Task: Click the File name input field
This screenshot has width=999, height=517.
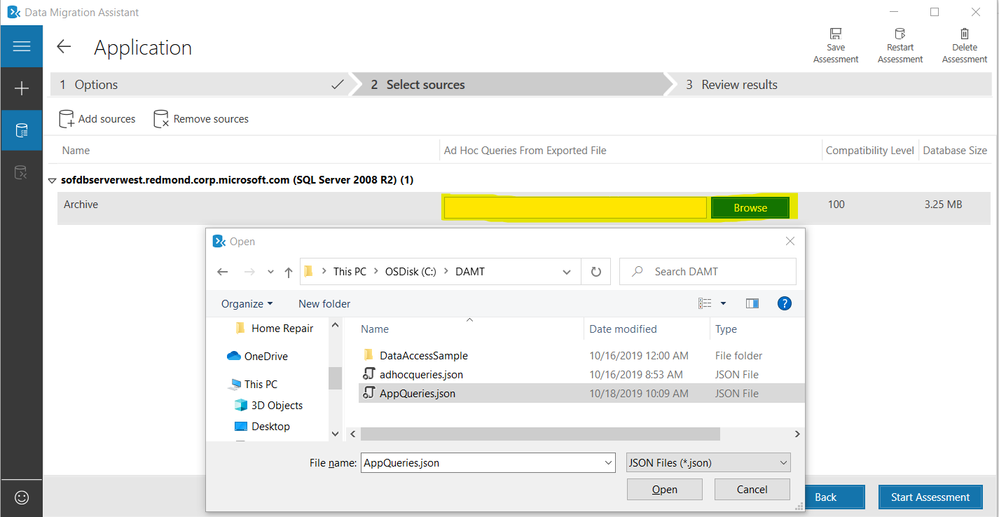Action: (480, 463)
